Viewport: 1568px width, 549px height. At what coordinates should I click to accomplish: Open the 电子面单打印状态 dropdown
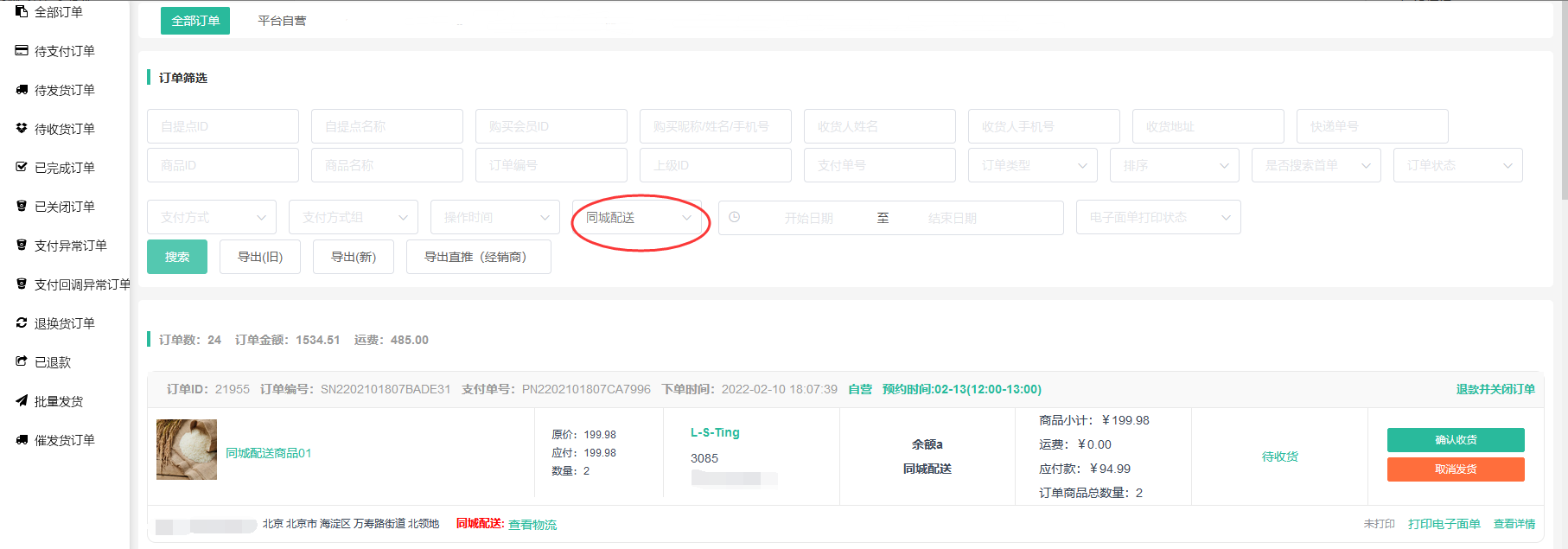coord(1157,218)
